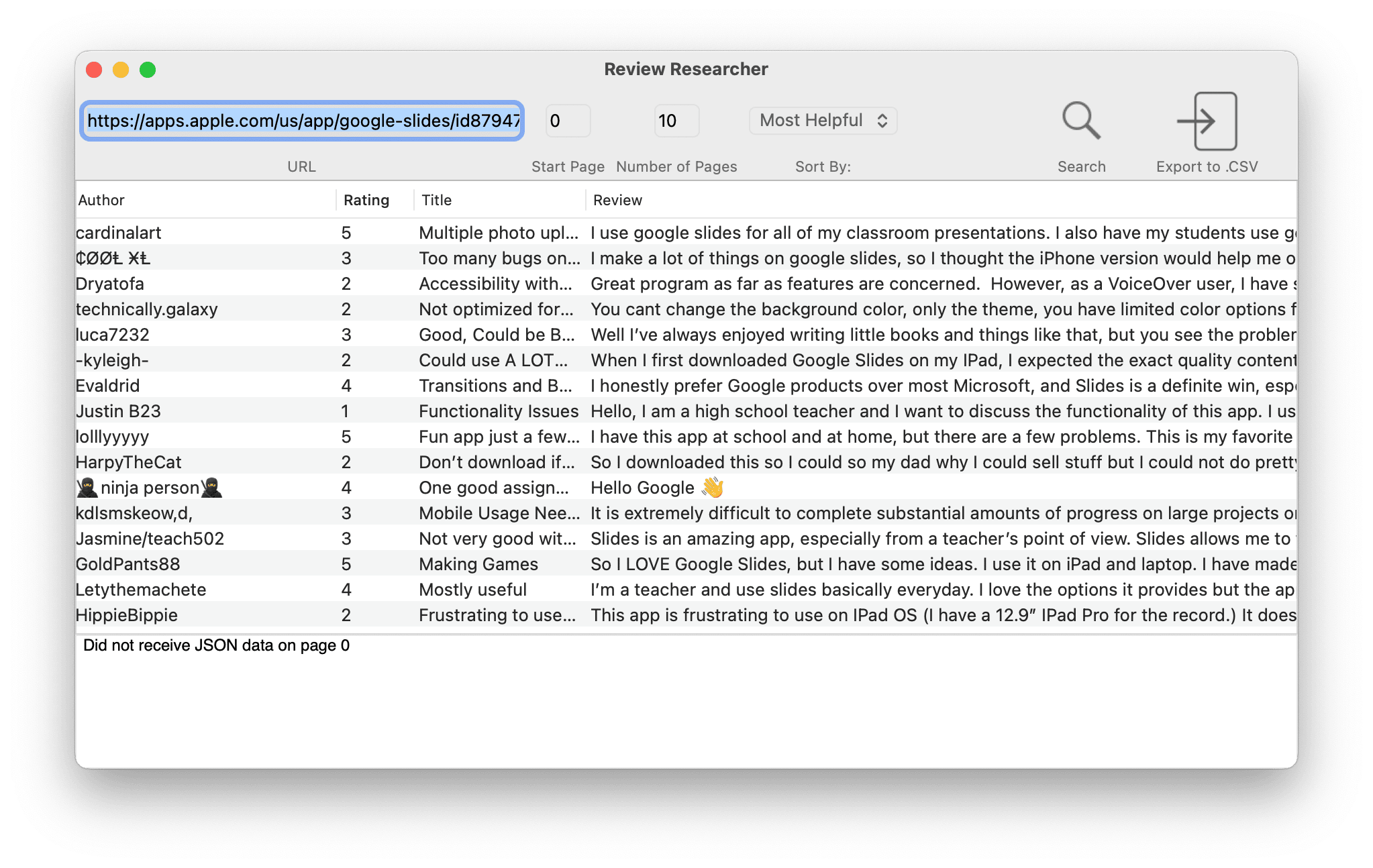This screenshot has width=1373, height=868.
Task: Click the Search magnifying glass icon
Action: pos(1081,121)
